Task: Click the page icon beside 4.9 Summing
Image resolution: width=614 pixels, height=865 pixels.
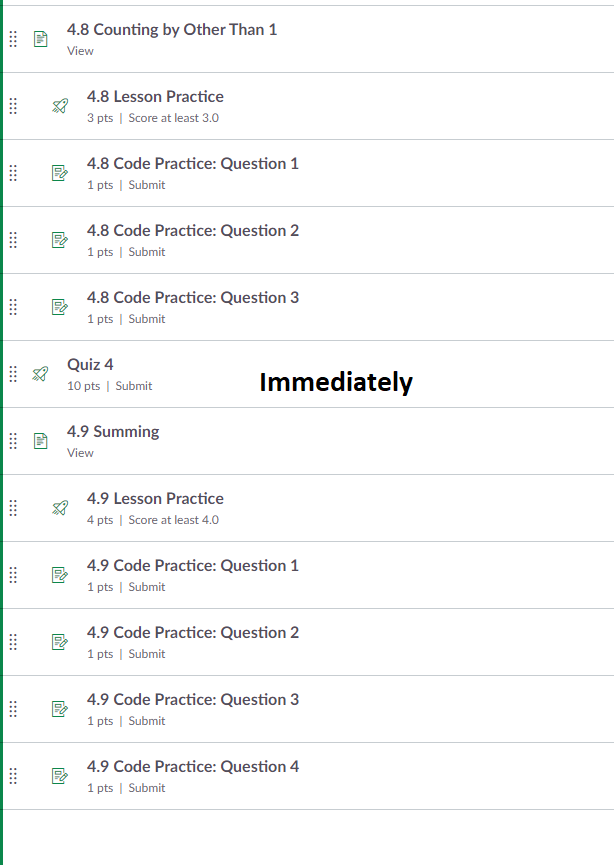Action: 40,441
